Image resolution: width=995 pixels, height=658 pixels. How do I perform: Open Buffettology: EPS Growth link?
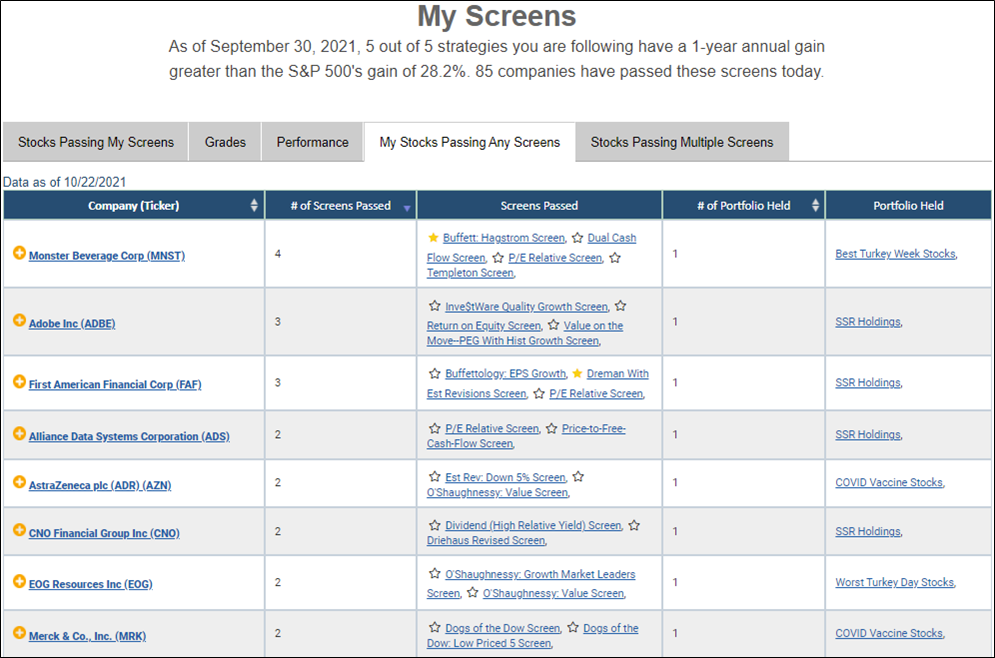pyautogui.click(x=506, y=374)
